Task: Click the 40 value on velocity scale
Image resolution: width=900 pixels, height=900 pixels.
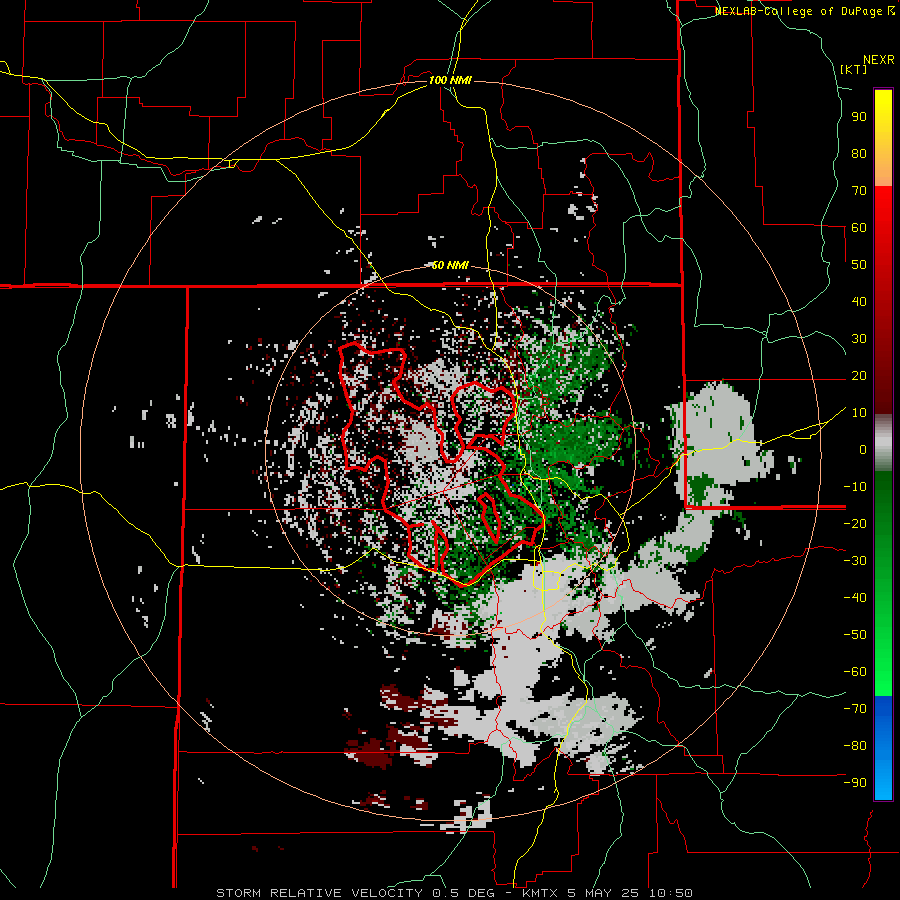Action: pyautogui.click(x=859, y=302)
